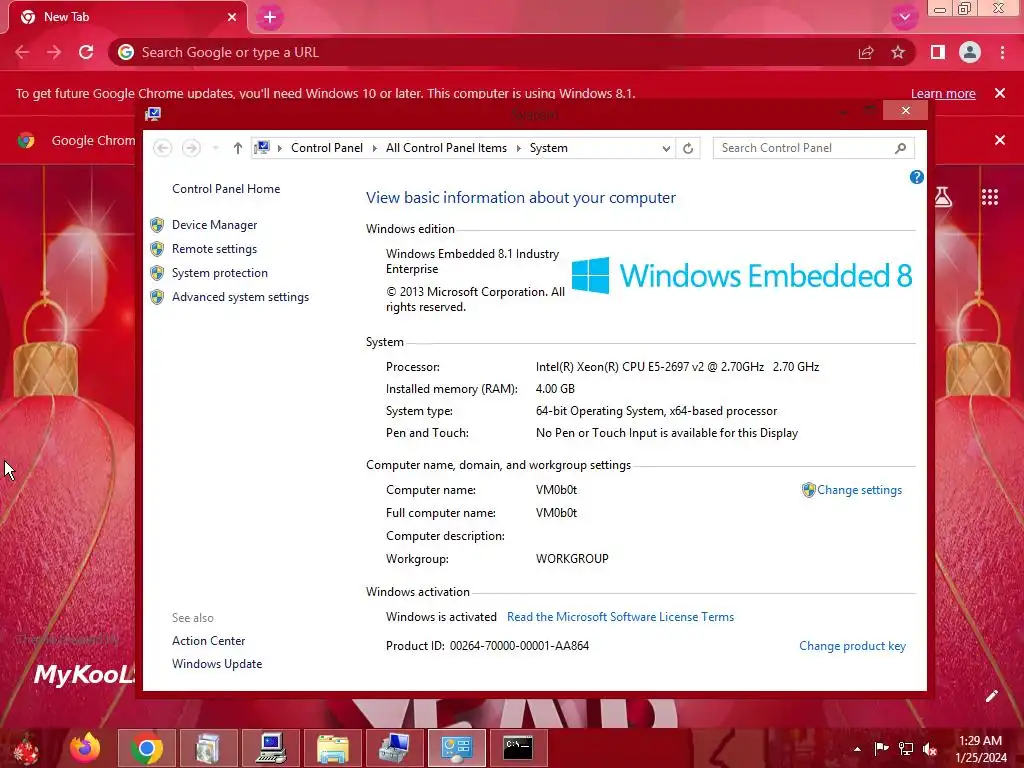The height and width of the screenshot is (768, 1024).
Task: Click the Control Panel breadcrumb
Action: click(327, 148)
